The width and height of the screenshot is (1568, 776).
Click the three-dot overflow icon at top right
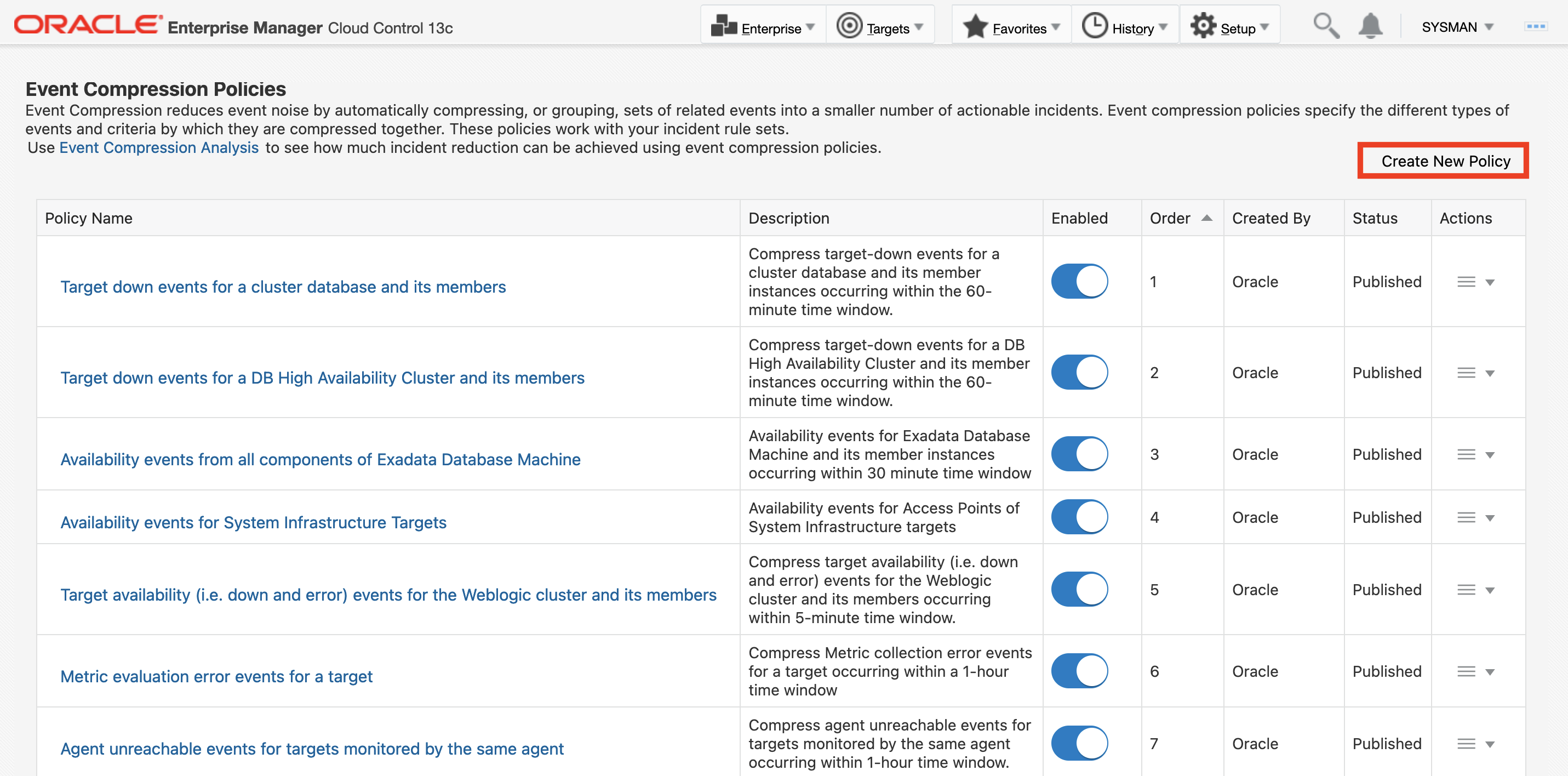point(1535,26)
